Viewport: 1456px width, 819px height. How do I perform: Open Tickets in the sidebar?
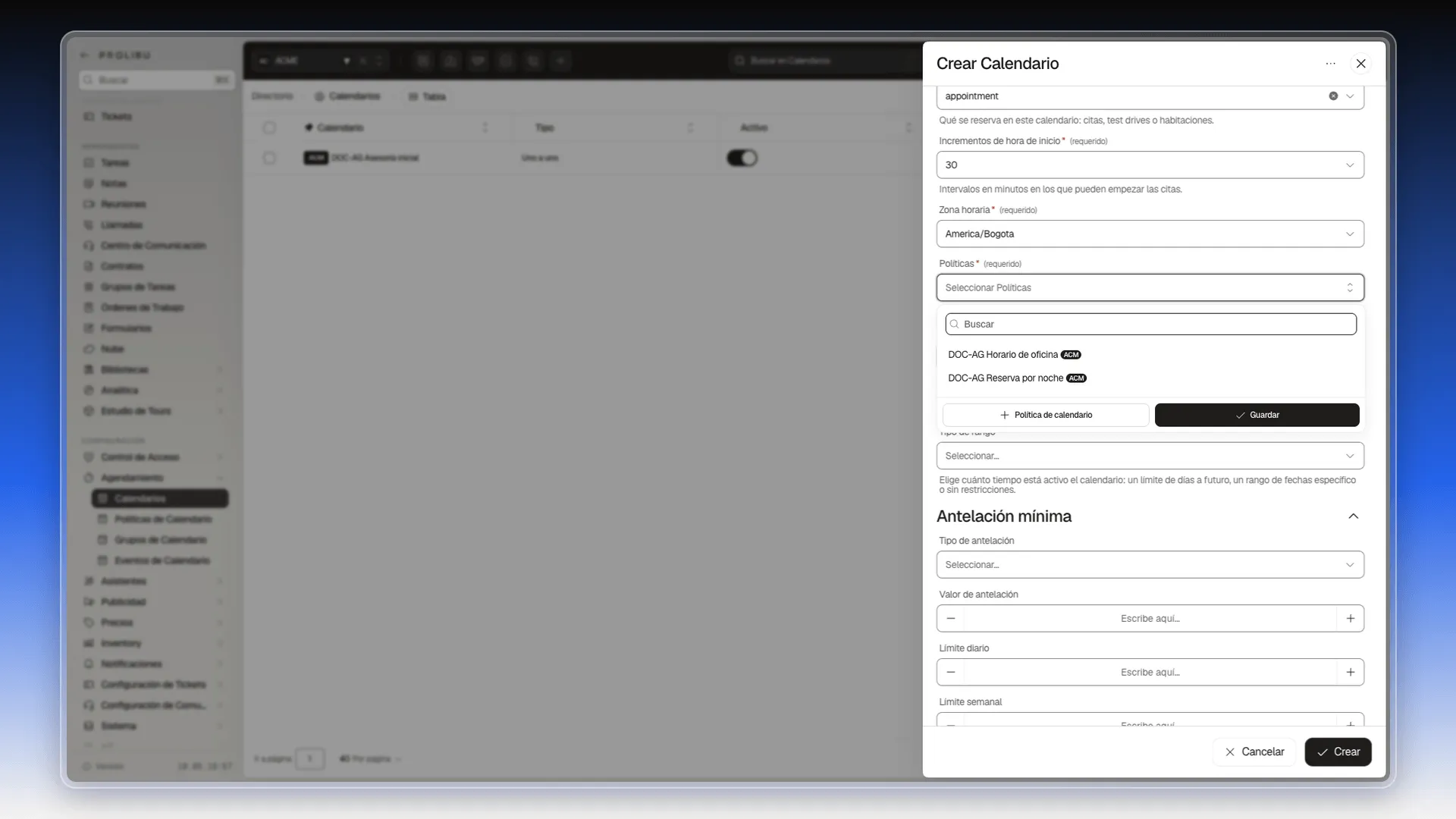coord(116,117)
